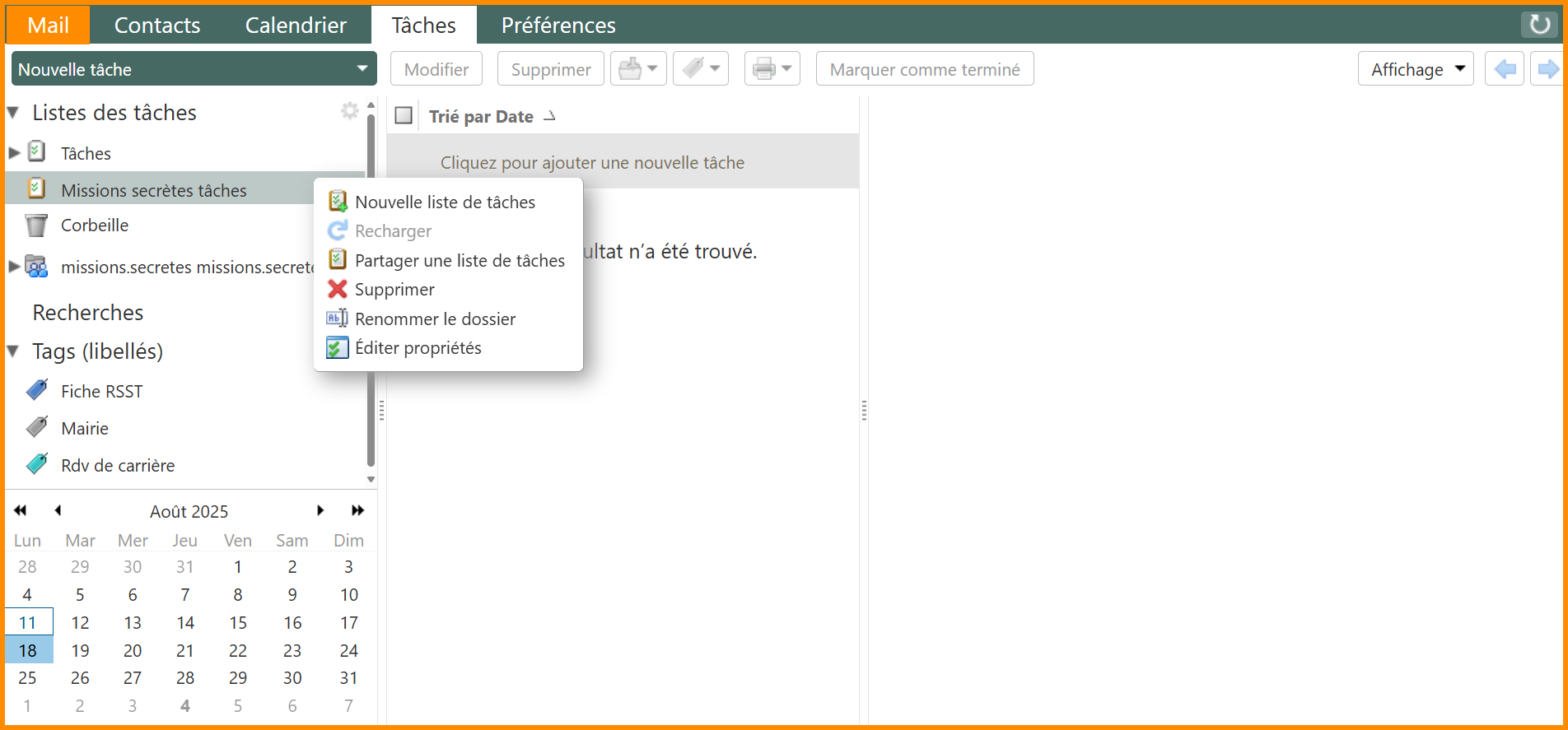The image size is (1568, 730).
Task: Collapse the Tags (libellés) section
Action: (13, 351)
